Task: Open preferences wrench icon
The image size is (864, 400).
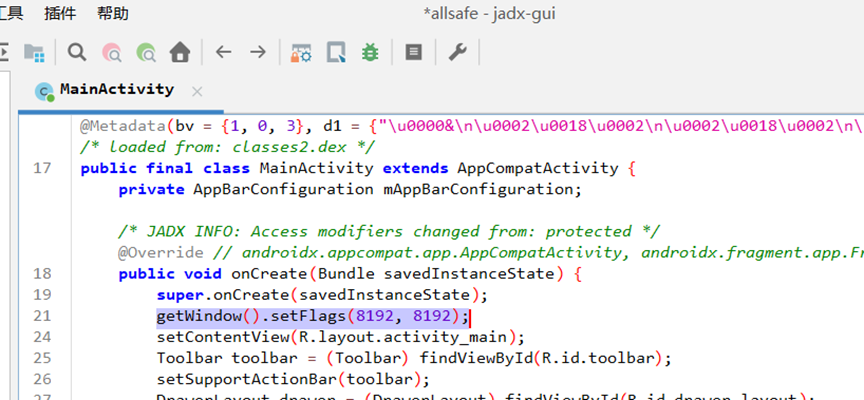Action: click(457, 52)
